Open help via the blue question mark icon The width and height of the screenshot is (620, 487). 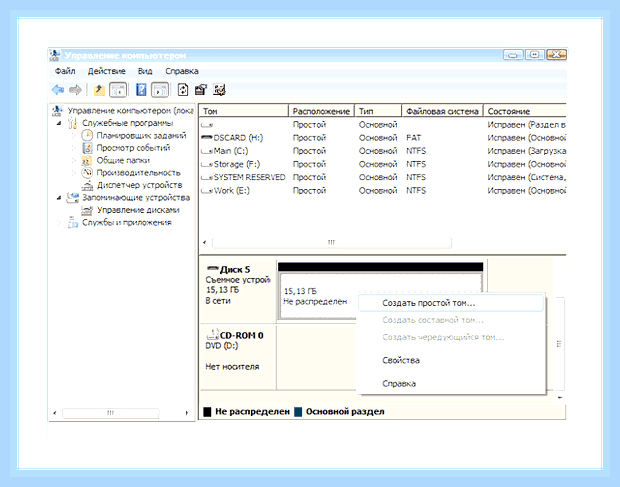pyautogui.click(x=141, y=90)
